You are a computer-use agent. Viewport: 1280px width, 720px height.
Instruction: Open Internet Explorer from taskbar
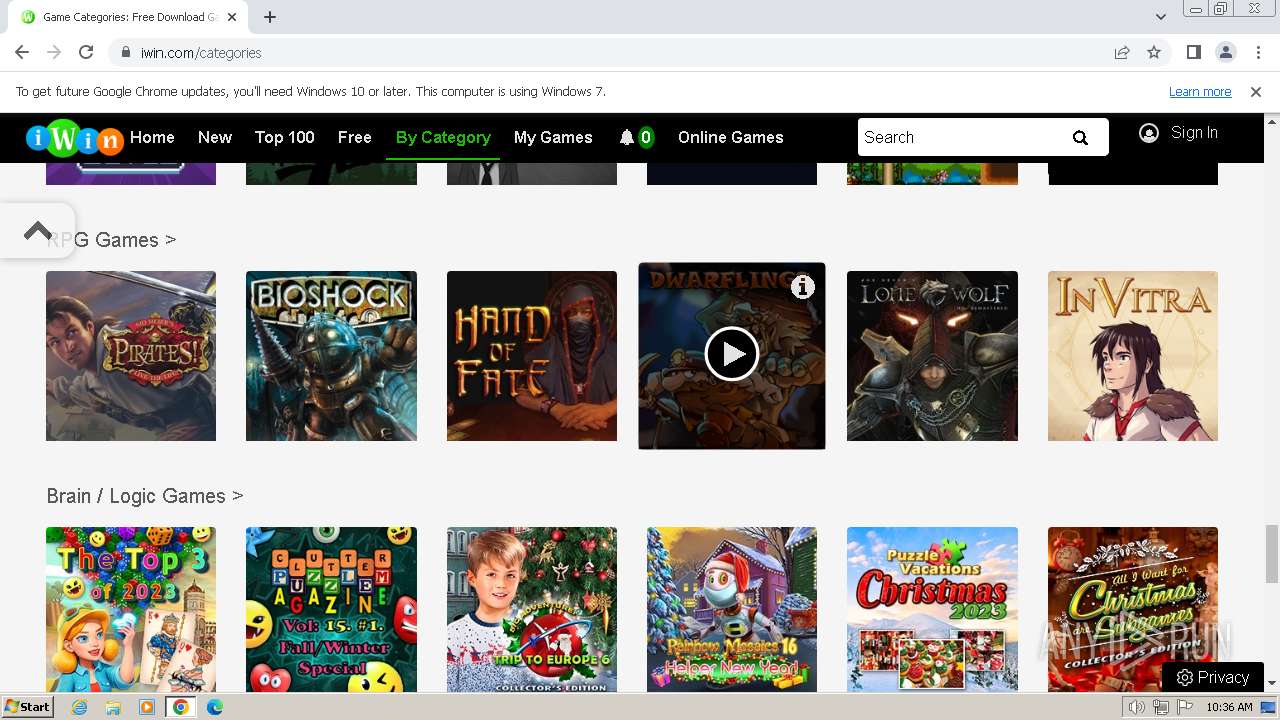click(x=79, y=707)
